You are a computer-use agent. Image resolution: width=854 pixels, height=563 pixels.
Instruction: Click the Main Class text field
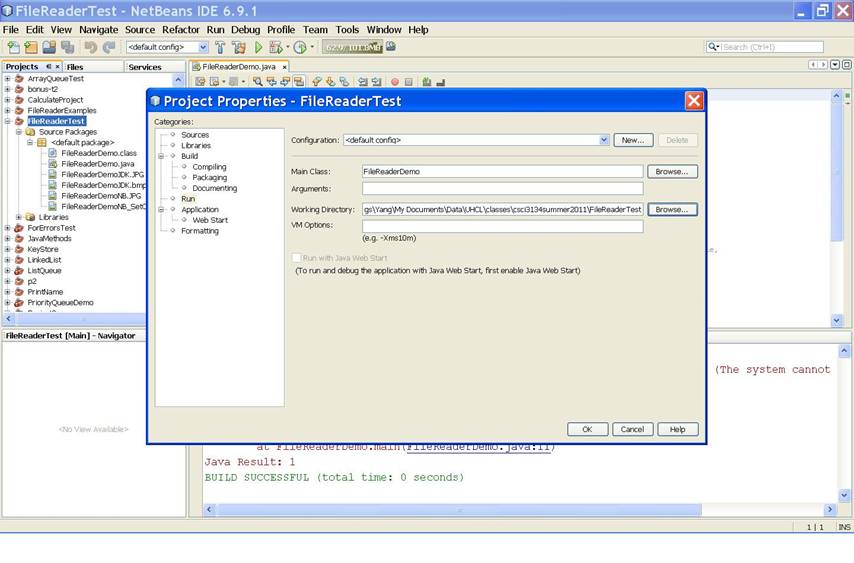pos(502,172)
